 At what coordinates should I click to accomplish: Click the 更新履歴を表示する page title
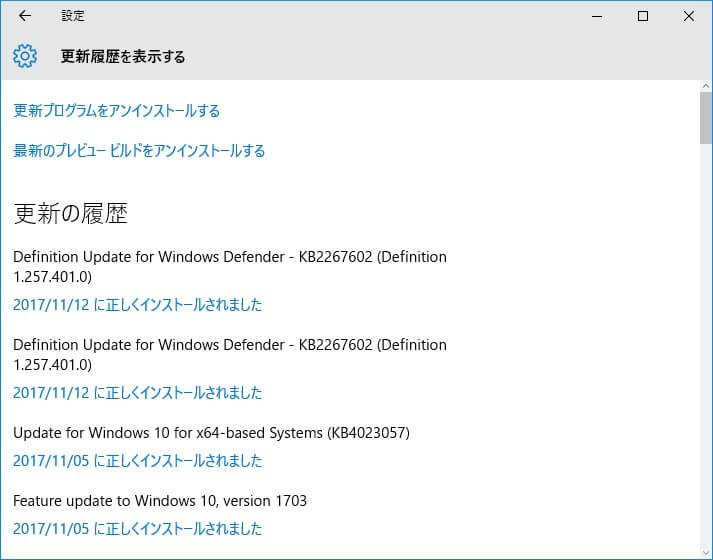tap(123, 56)
